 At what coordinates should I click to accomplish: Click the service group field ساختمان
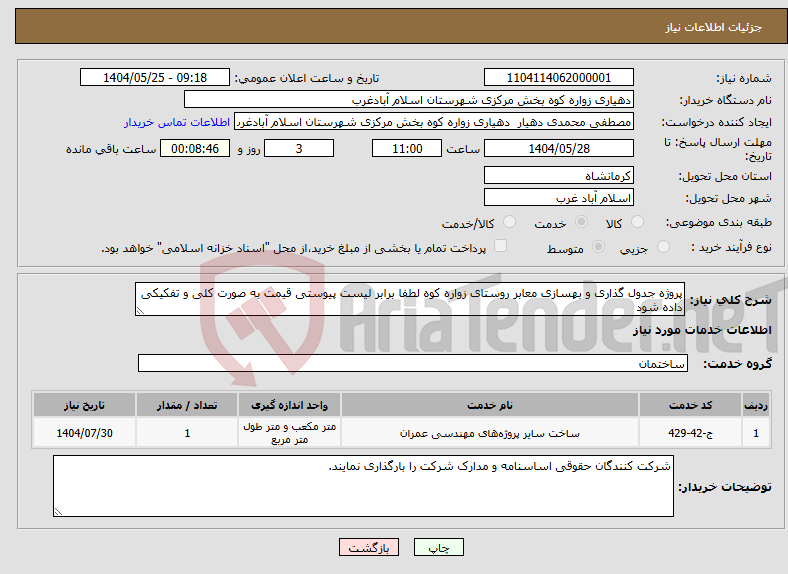[x=413, y=363]
